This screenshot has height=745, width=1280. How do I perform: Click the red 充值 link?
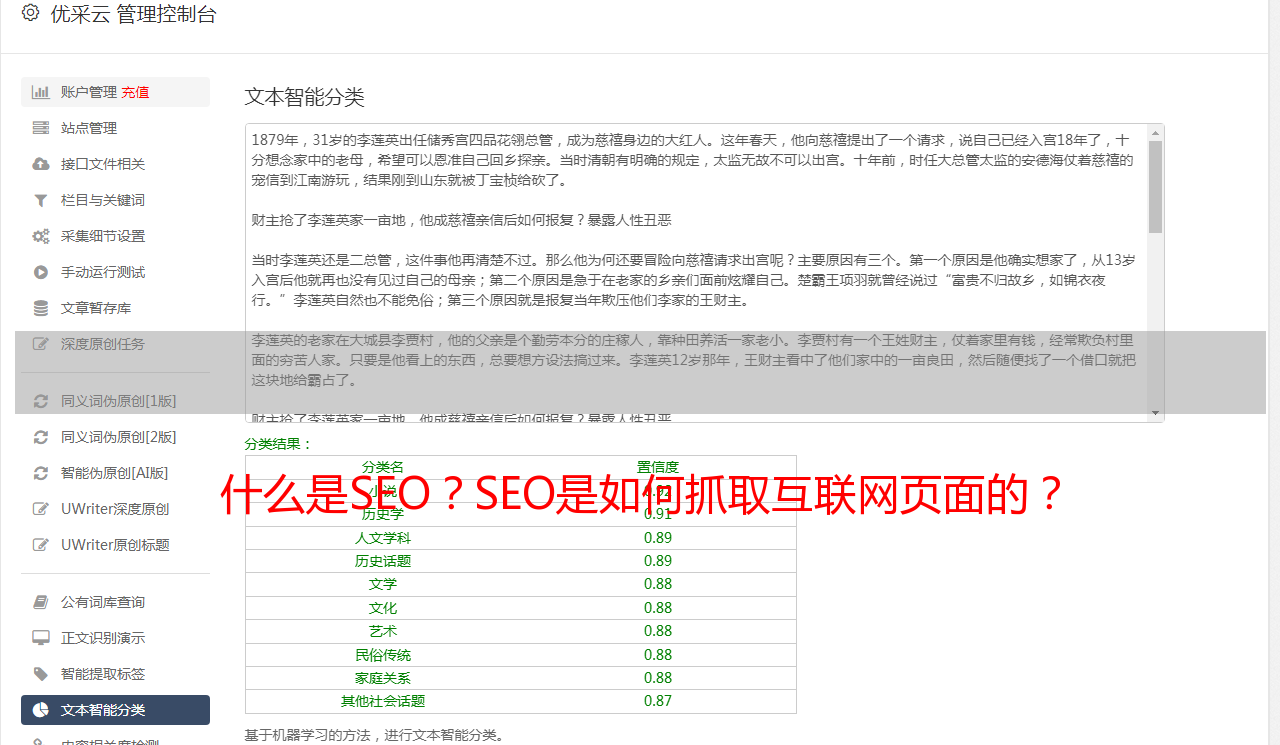pyautogui.click(x=135, y=92)
